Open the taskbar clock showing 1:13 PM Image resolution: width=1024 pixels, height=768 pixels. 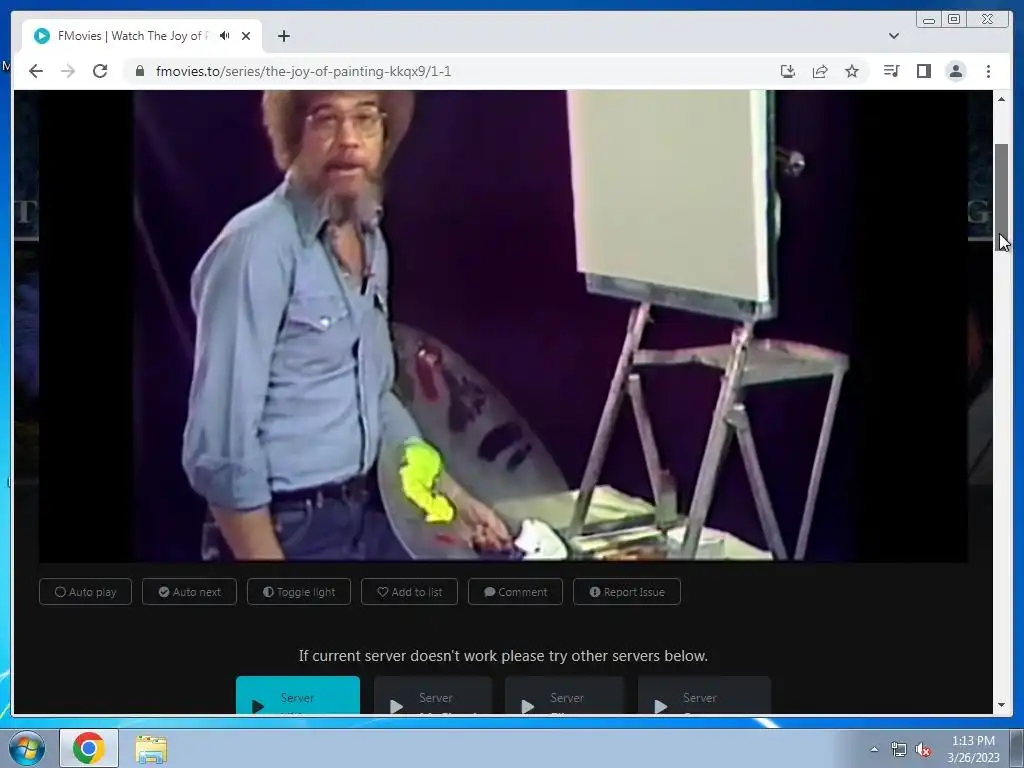point(973,749)
